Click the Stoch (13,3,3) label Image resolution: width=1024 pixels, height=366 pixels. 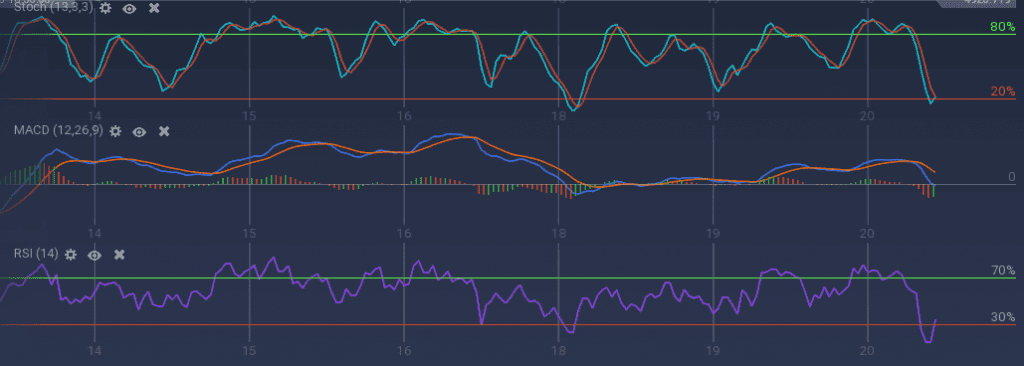pos(54,8)
